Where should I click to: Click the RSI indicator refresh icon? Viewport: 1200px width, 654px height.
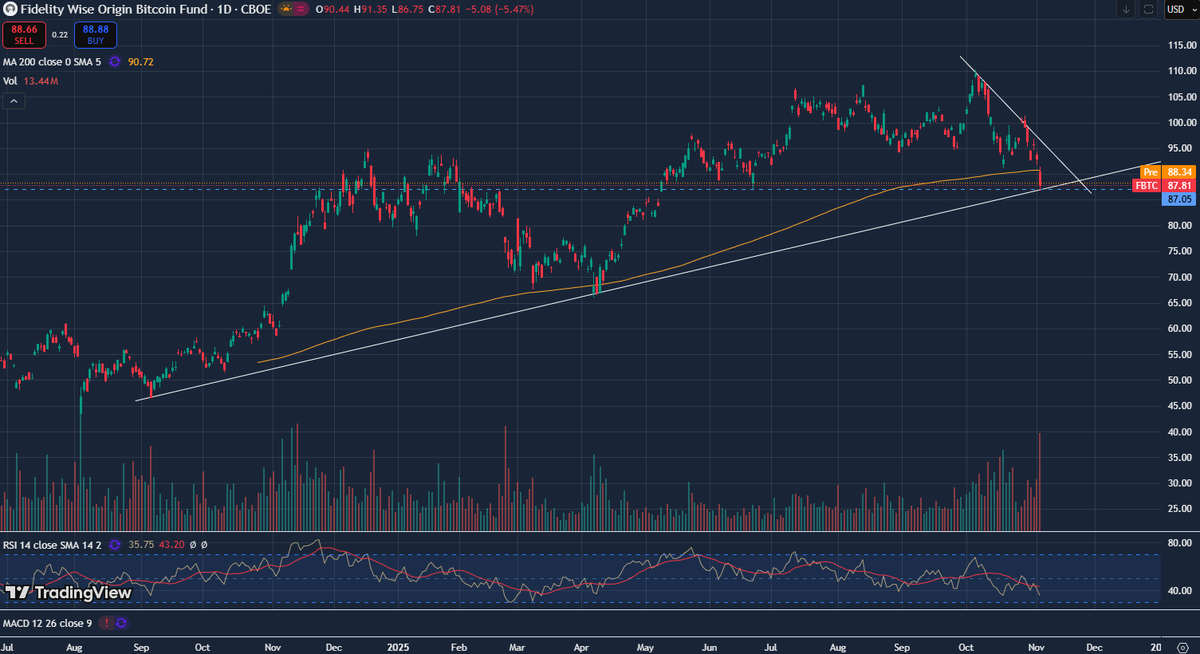tap(115, 545)
